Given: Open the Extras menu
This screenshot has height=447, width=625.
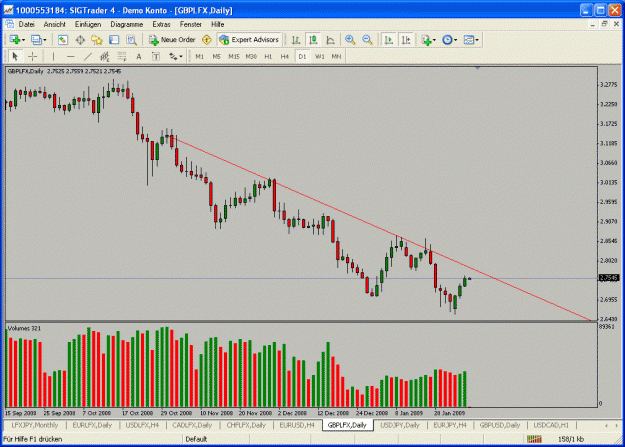Looking at the screenshot, I should [x=161, y=24].
